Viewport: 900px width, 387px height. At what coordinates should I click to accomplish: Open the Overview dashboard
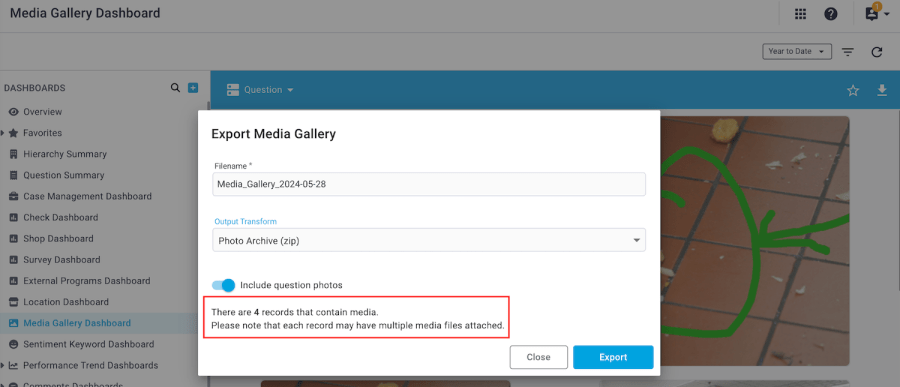point(42,112)
